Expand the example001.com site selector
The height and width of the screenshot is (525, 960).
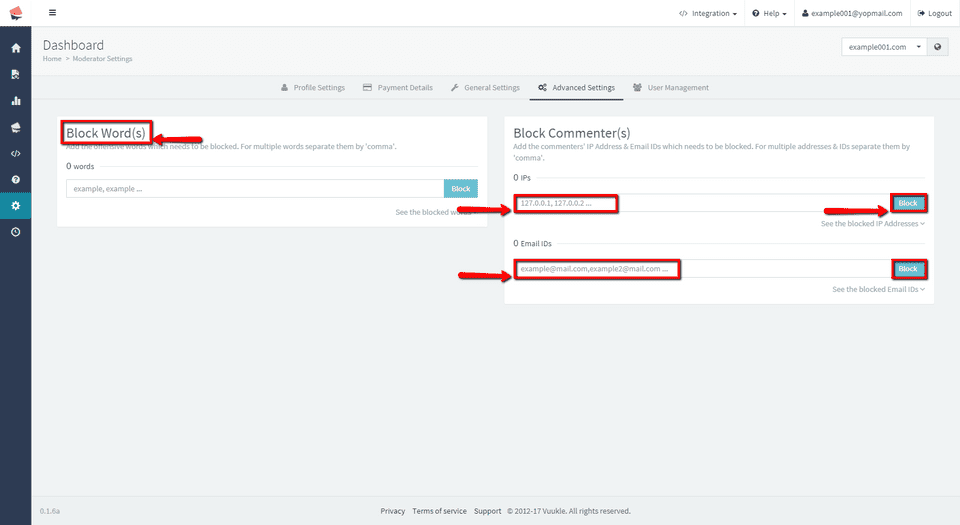[884, 47]
